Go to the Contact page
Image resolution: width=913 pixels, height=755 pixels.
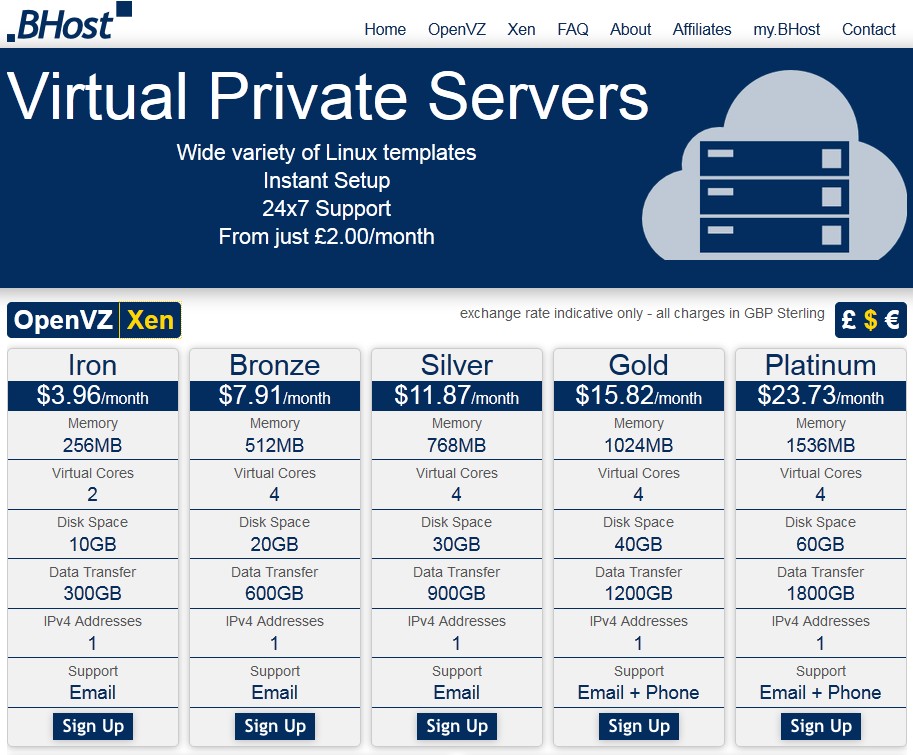pos(869,29)
